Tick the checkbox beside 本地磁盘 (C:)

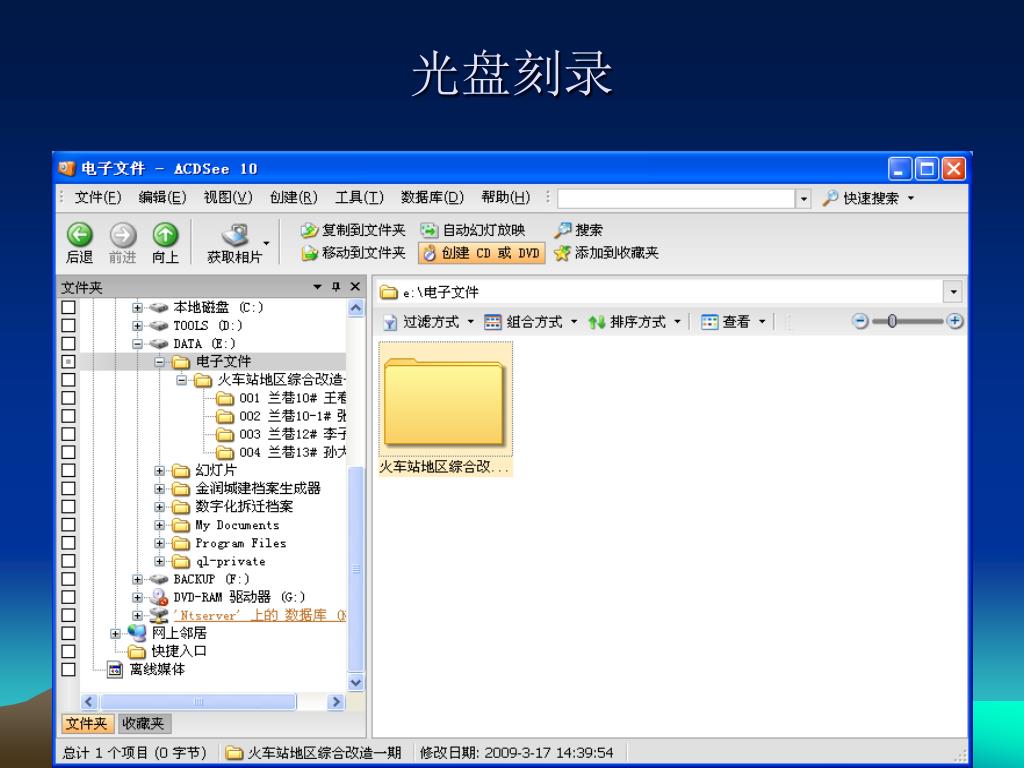click(69, 307)
